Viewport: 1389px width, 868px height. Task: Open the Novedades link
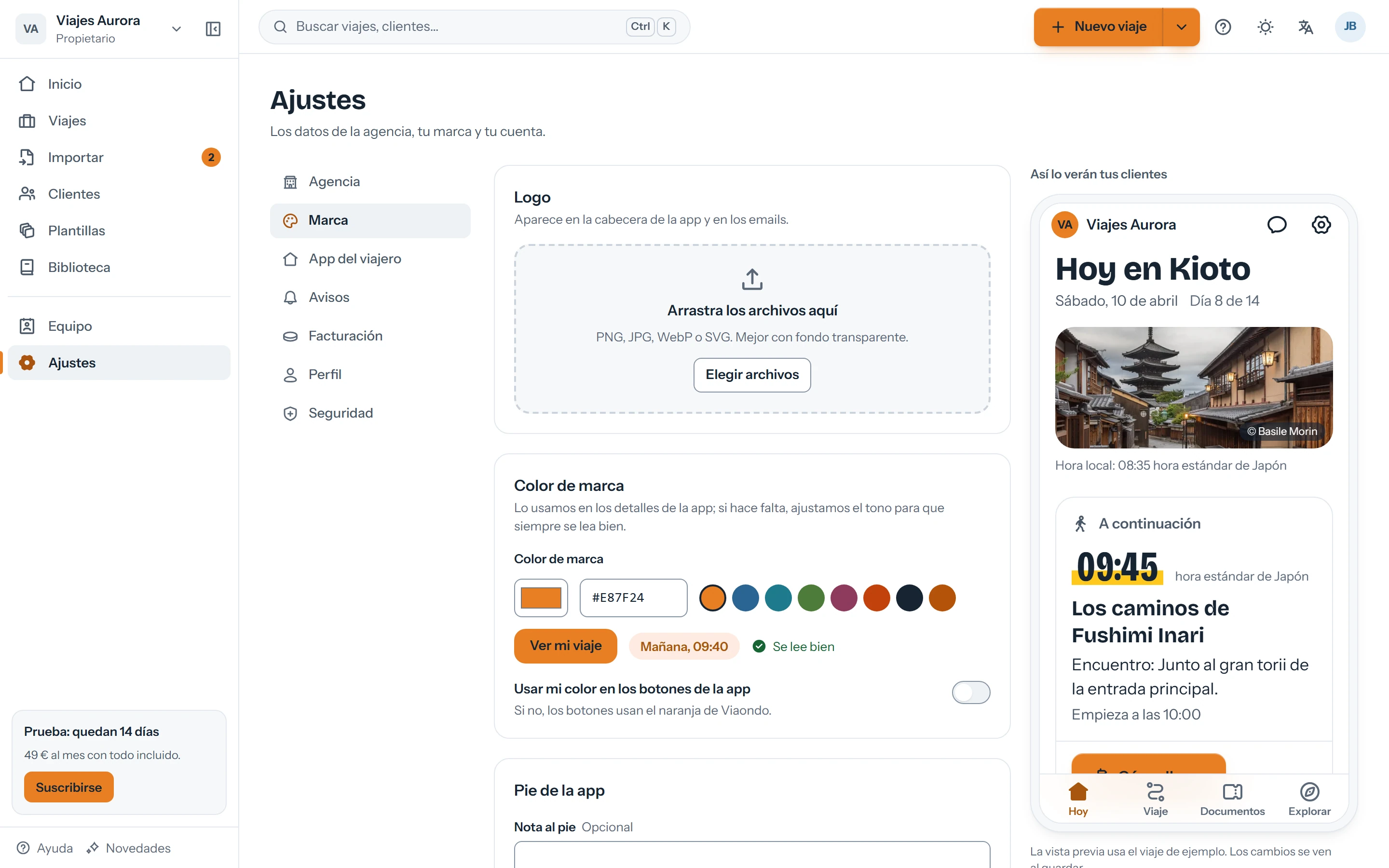pos(129,848)
